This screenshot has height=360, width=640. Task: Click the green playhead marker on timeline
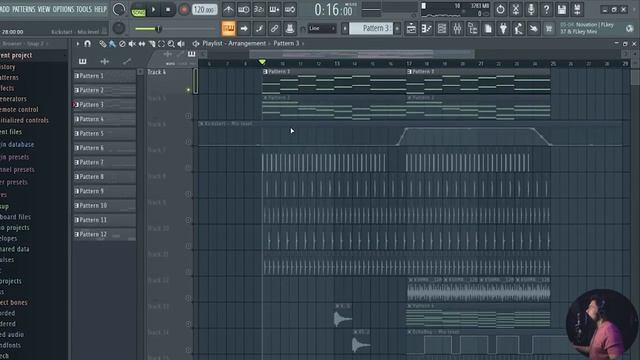262,62
